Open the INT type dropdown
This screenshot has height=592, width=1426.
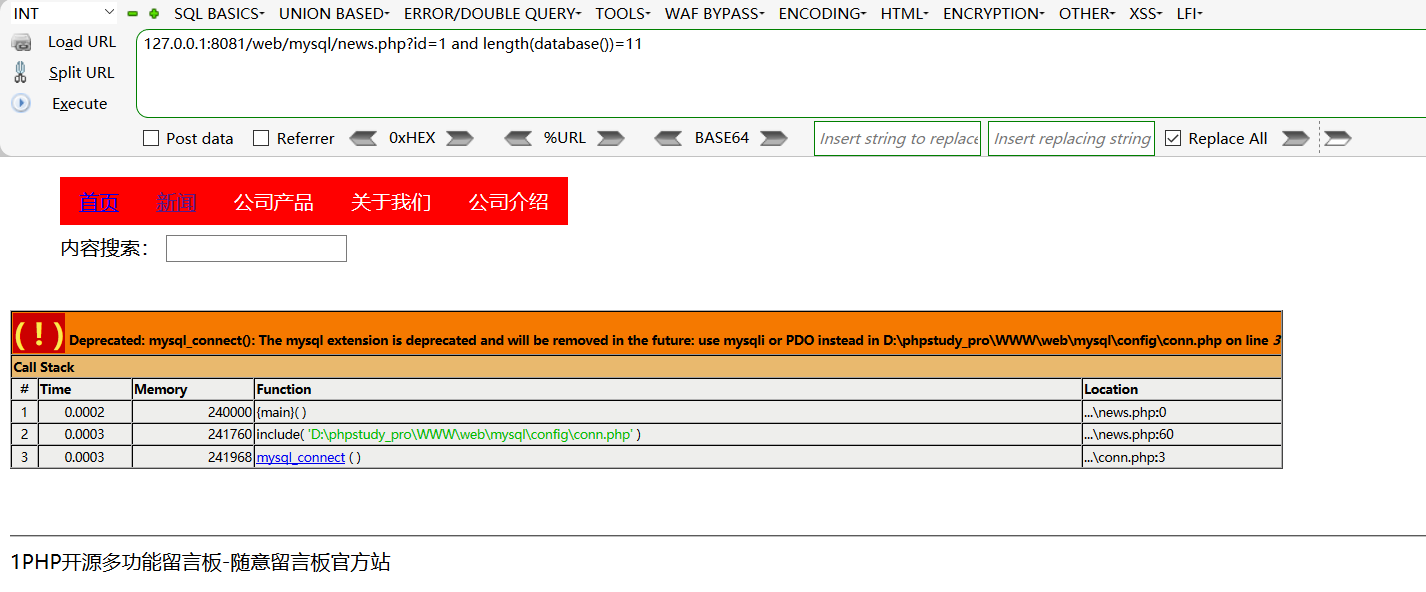click(x=63, y=13)
